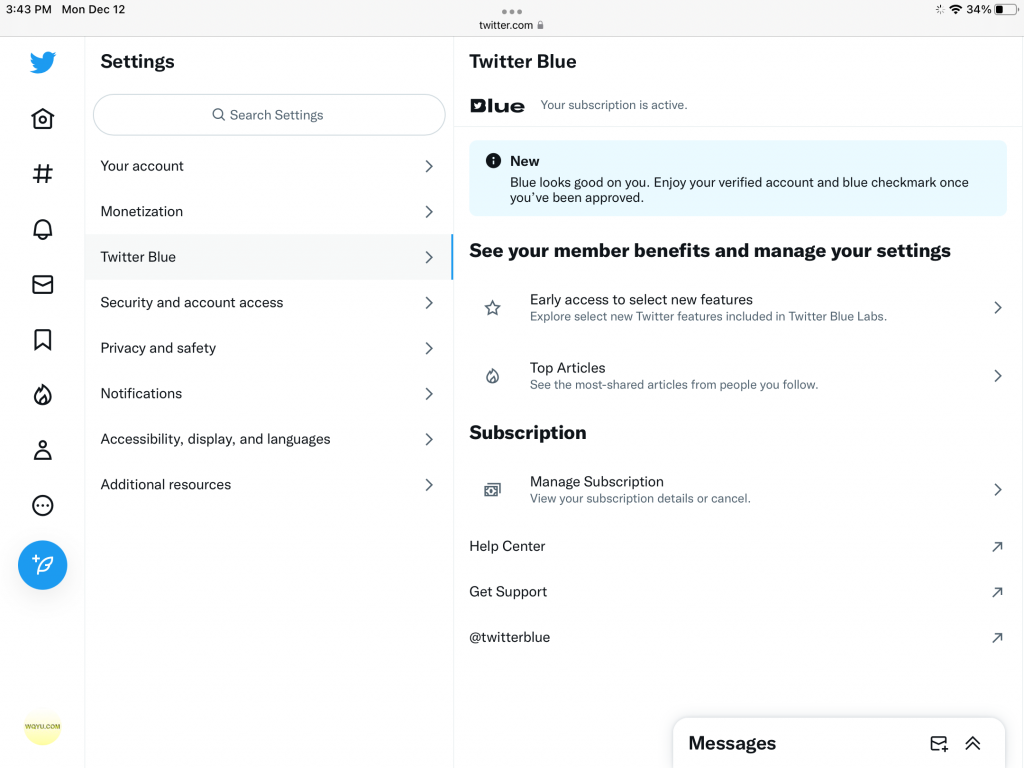Tap the Wi-Fi icon in status bar
The image size is (1024, 768).
955,9
